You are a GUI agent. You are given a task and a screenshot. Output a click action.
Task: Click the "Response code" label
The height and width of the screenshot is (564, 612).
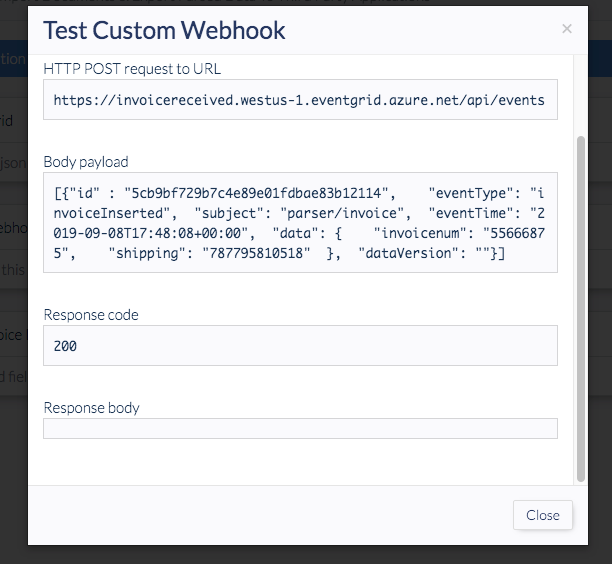point(91,315)
